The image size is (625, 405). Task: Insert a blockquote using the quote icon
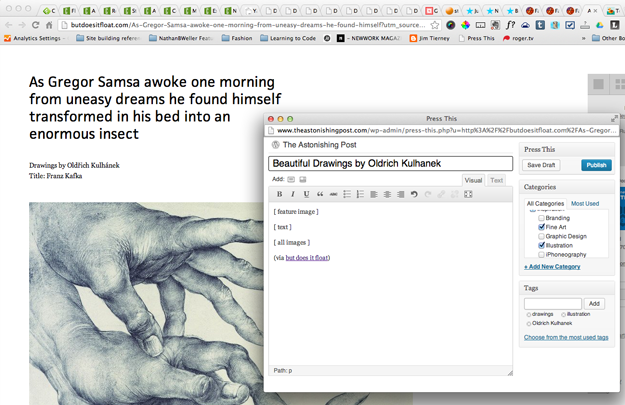tap(320, 194)
